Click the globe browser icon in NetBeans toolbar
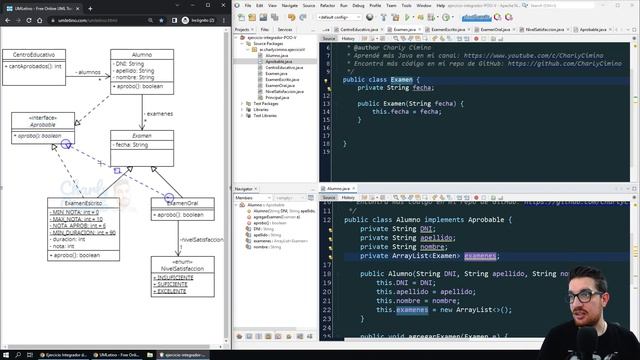 370,17
